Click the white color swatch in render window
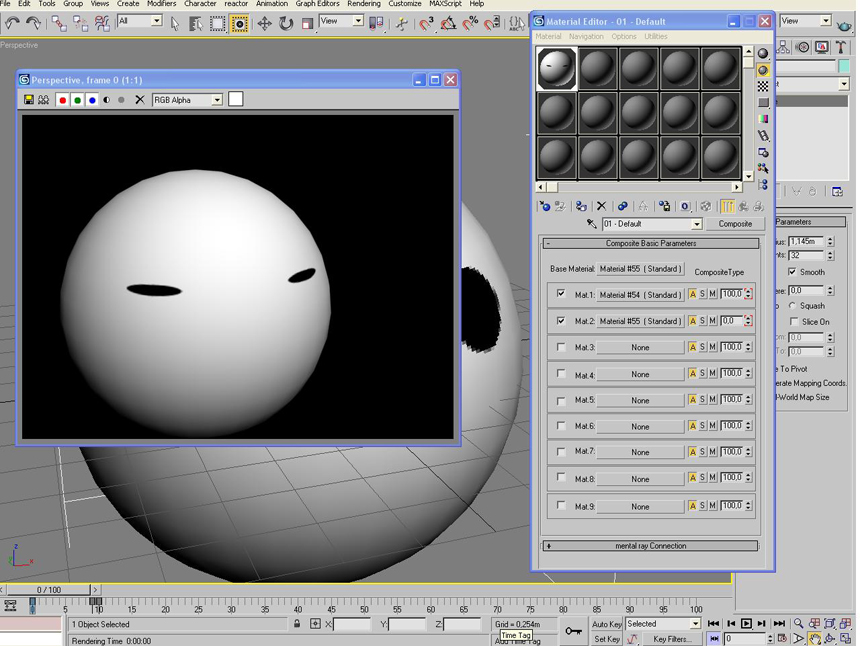Viewport: 860px width, 646px height. point(236,99)
